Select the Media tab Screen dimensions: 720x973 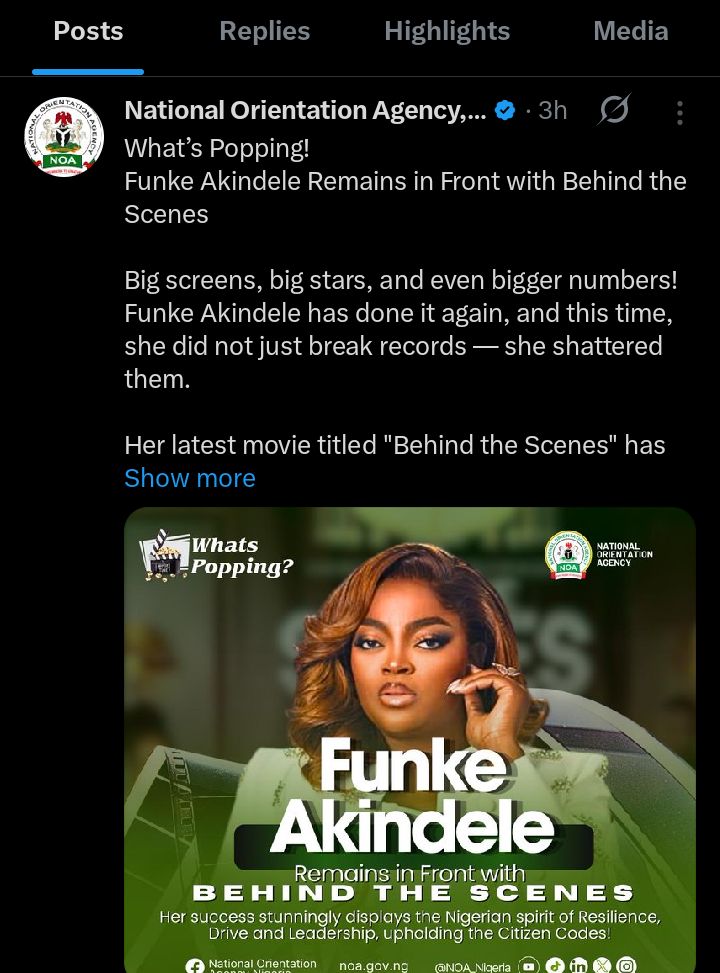tap(630, 31)
